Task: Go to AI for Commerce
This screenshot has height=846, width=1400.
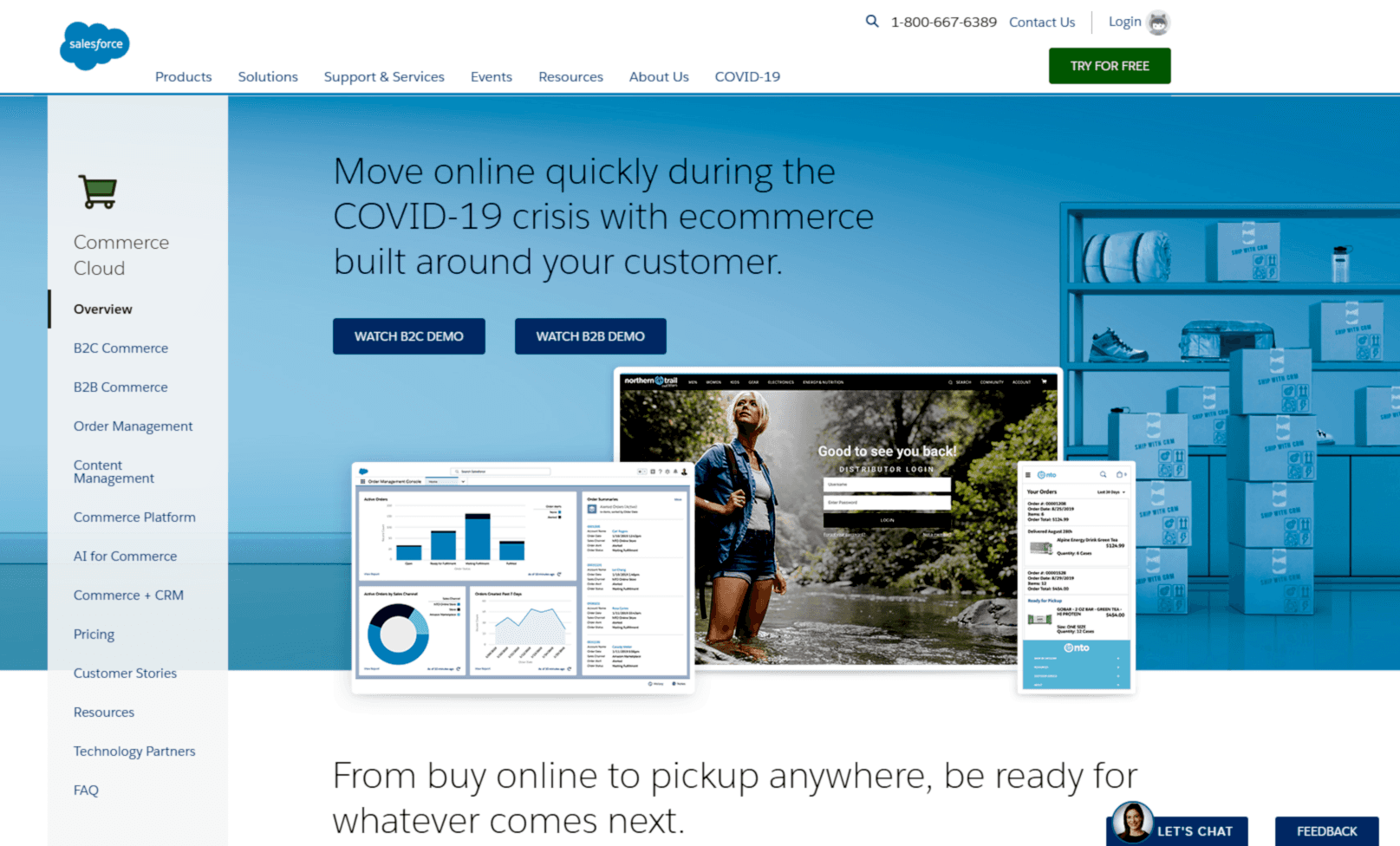Action: (125, 556)
